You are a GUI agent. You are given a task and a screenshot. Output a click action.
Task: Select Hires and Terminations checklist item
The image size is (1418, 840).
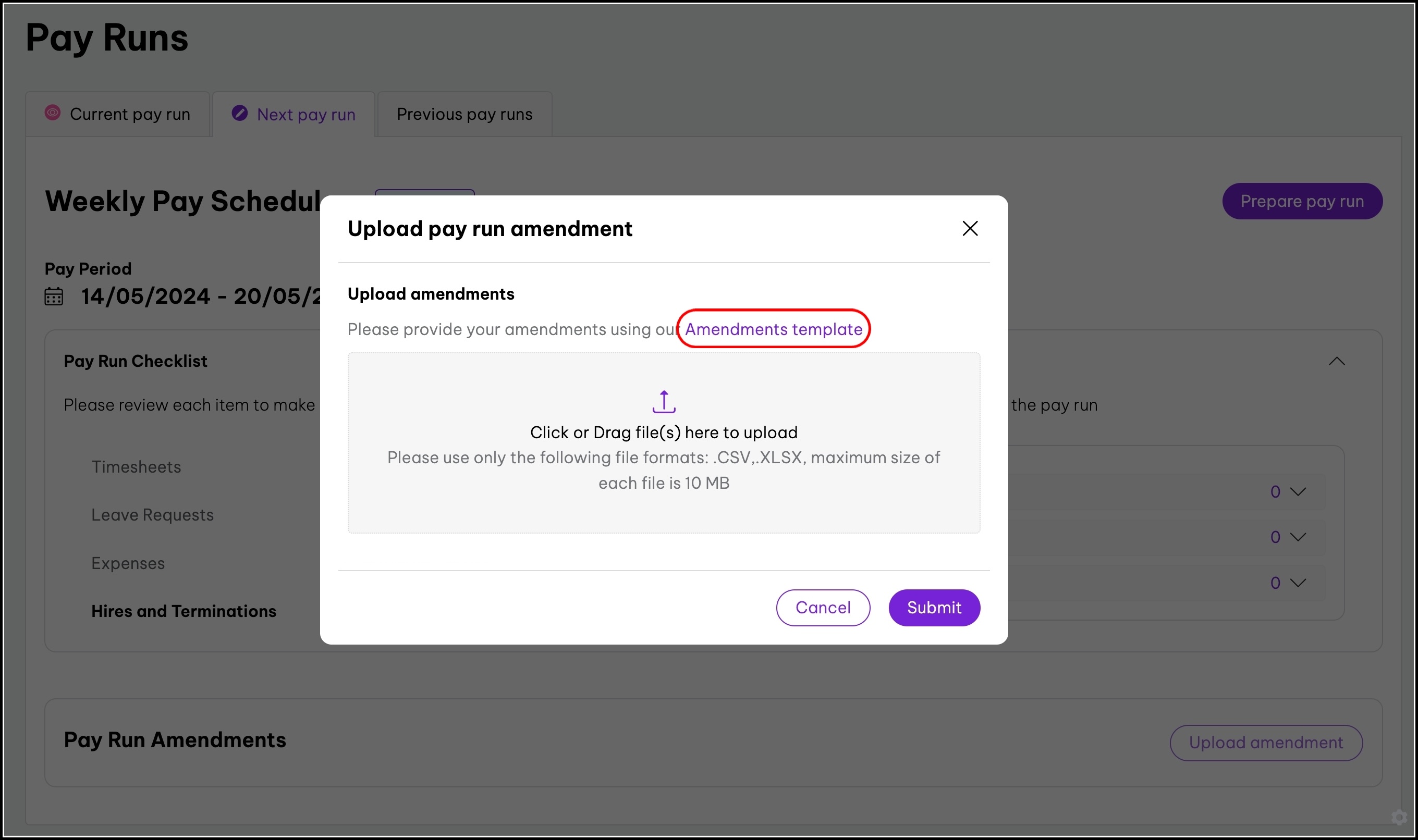pos(184,611)
